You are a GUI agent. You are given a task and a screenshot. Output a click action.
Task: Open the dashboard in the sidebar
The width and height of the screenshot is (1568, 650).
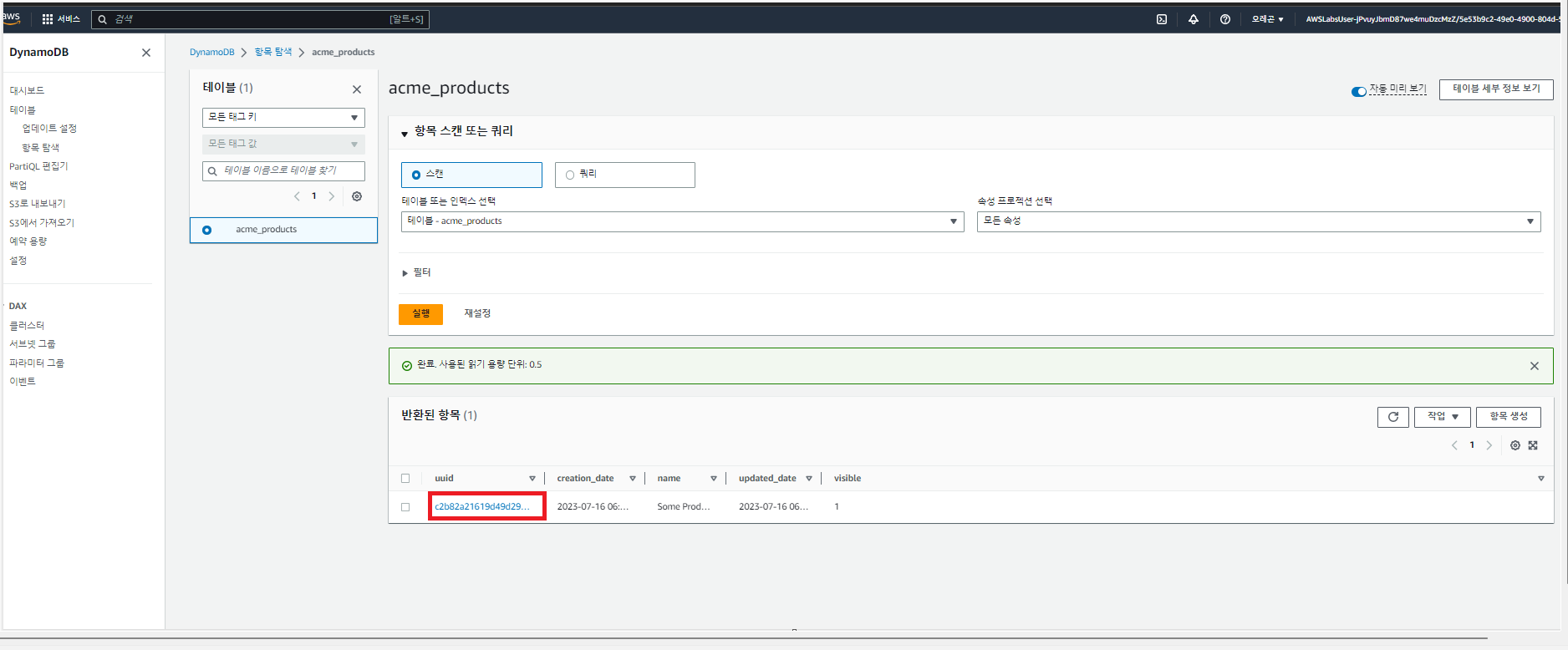[27, 90]
